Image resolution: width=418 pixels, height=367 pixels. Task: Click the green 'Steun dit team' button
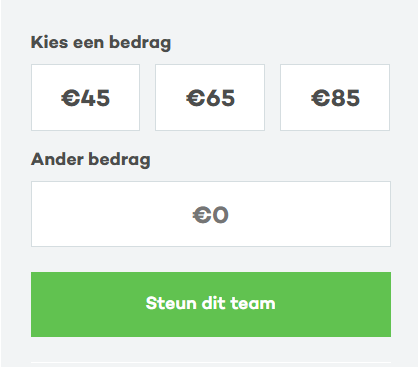click(211, 304)
